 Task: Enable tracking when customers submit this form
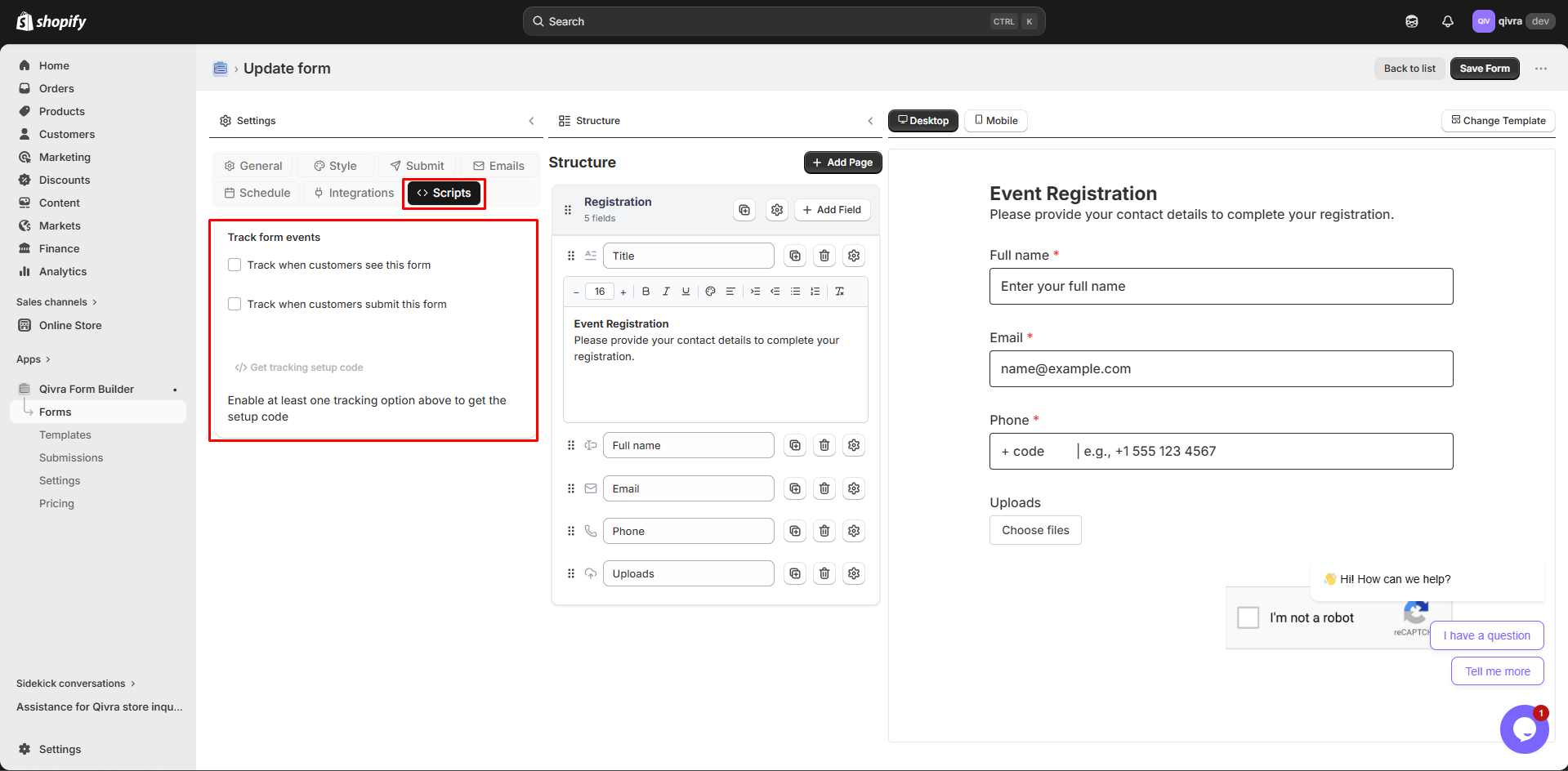point(235,304)
